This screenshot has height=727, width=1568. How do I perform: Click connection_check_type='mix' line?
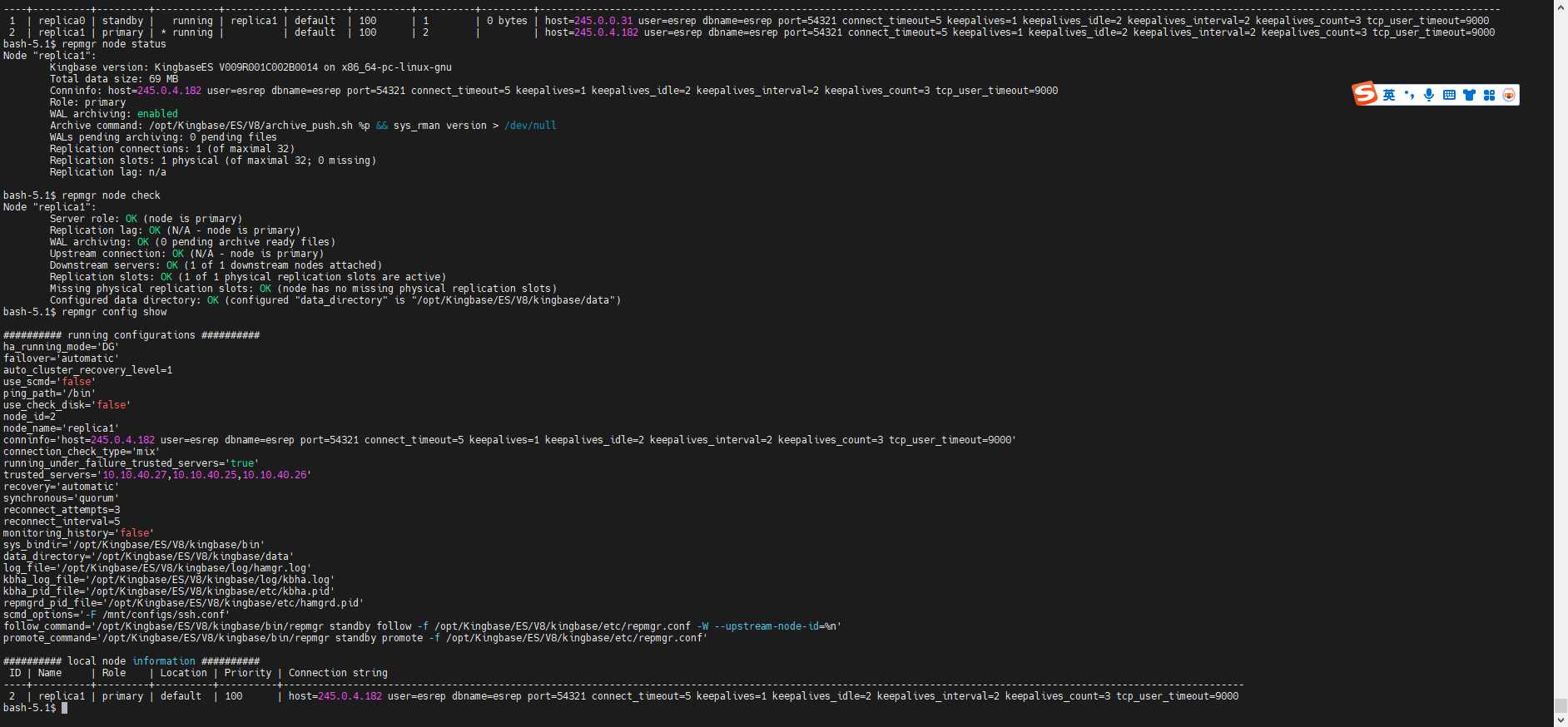tap(82, 452)
